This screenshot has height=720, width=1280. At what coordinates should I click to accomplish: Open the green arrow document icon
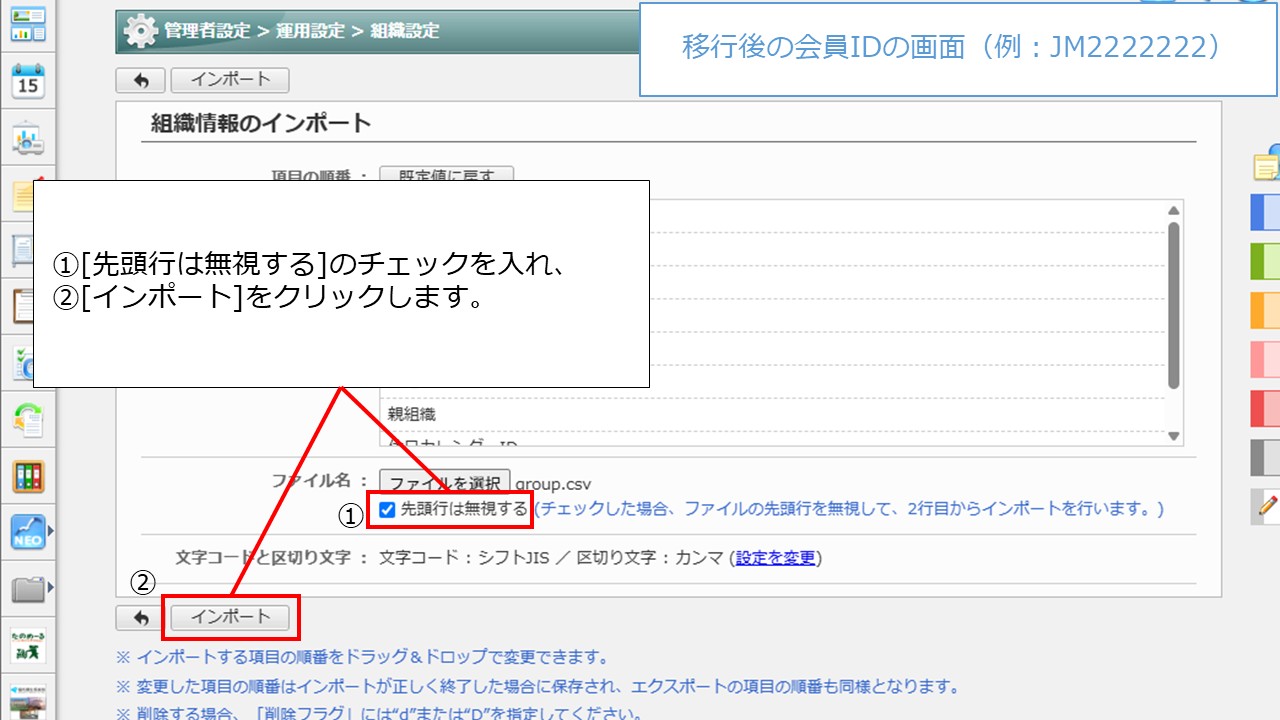coord(28,418)
